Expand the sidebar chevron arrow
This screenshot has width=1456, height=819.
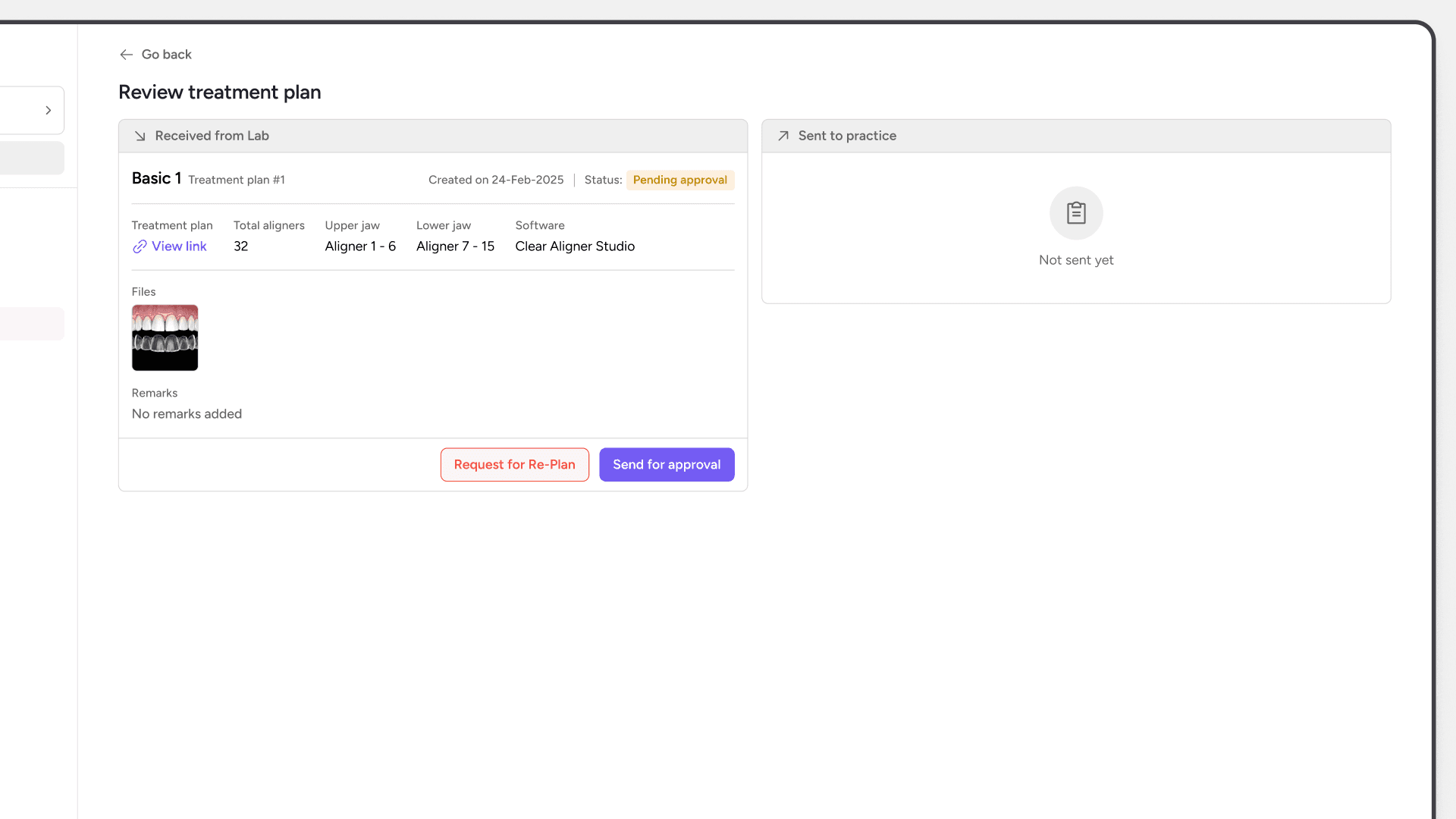[49, 111]
